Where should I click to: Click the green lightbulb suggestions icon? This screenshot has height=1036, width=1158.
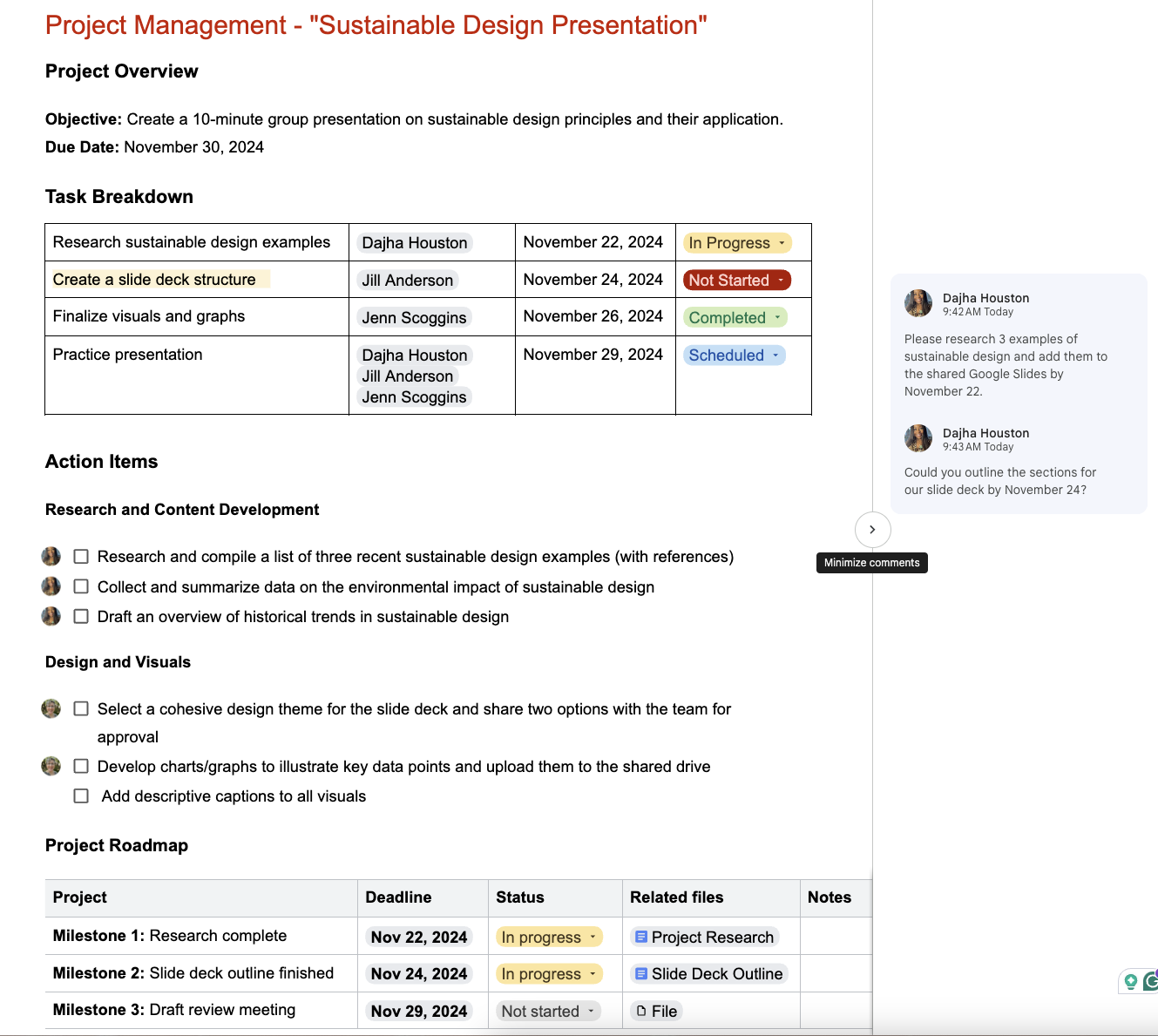[1129, 982]
